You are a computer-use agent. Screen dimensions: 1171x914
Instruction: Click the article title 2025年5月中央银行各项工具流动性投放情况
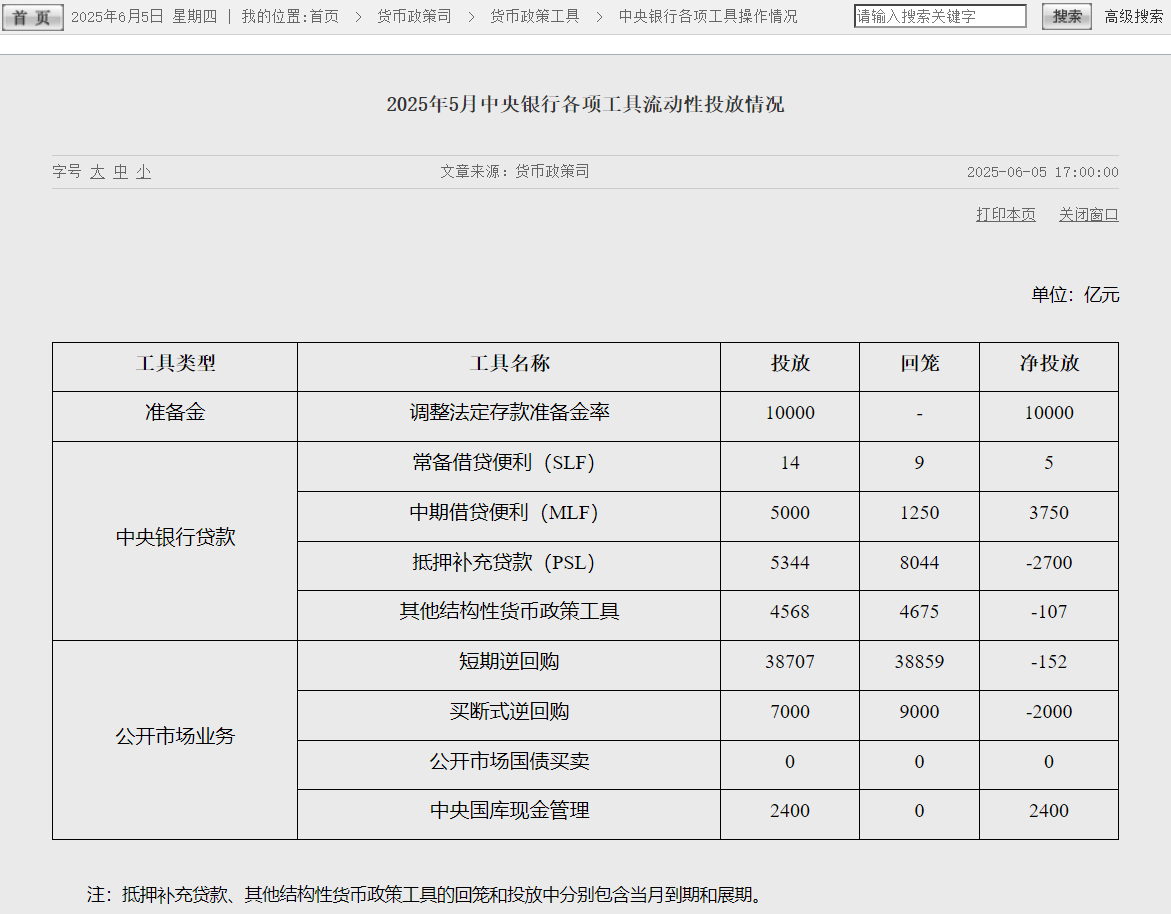coord(585,105)
